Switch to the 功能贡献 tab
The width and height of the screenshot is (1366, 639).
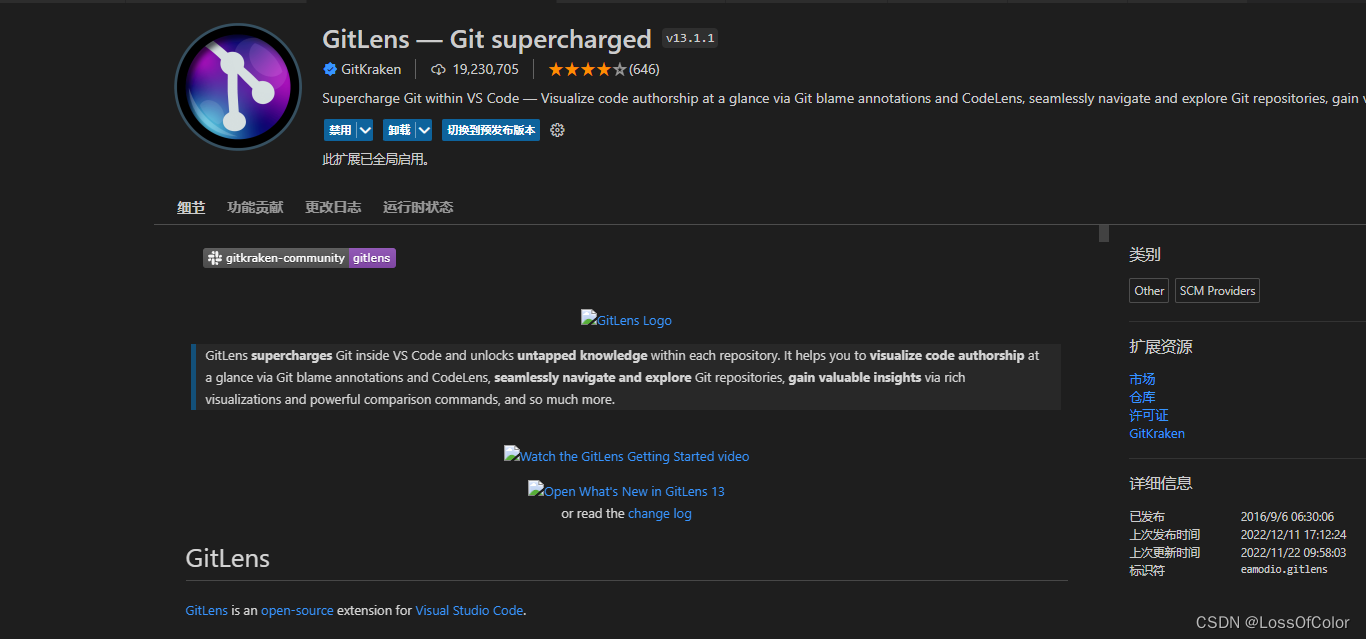click(x=255, y=207)
